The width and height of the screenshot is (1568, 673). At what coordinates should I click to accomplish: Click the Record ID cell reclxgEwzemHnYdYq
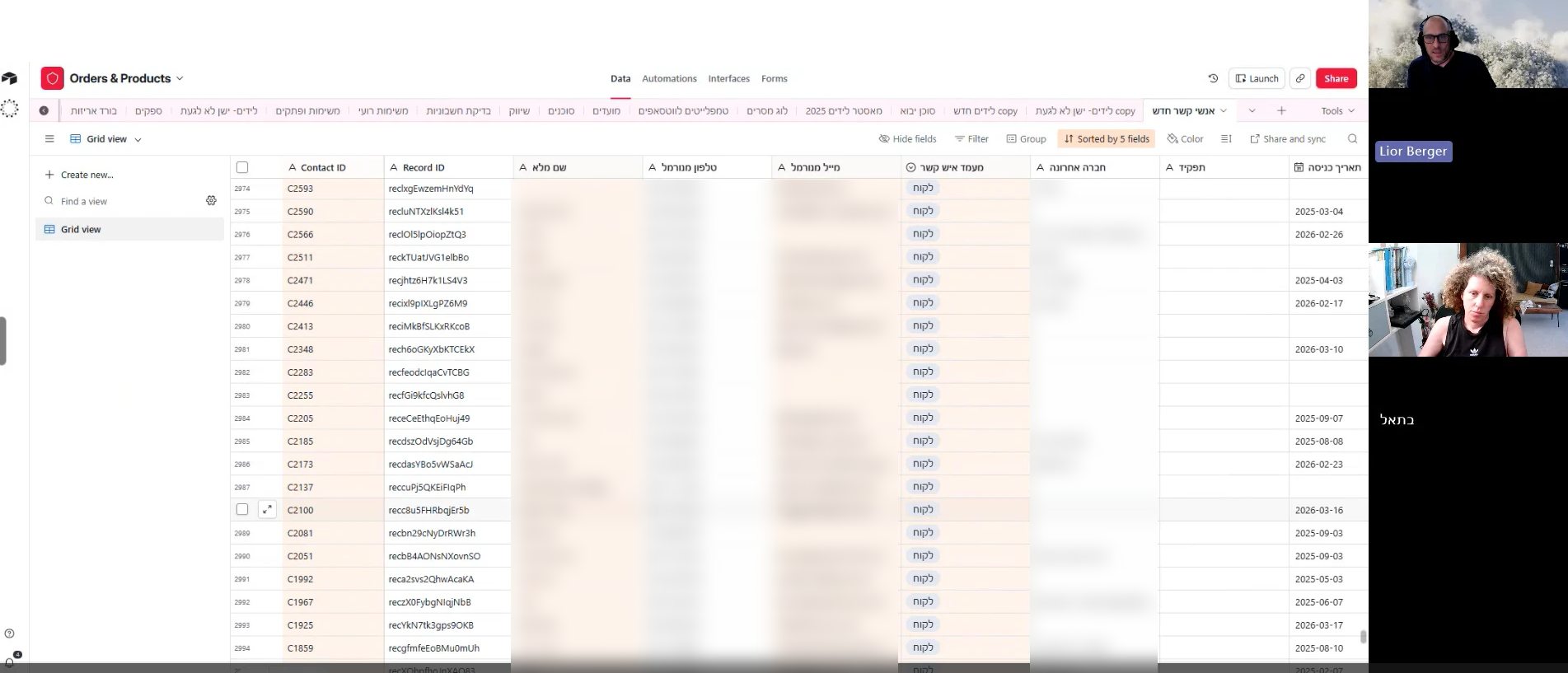(x=448, y=189)
